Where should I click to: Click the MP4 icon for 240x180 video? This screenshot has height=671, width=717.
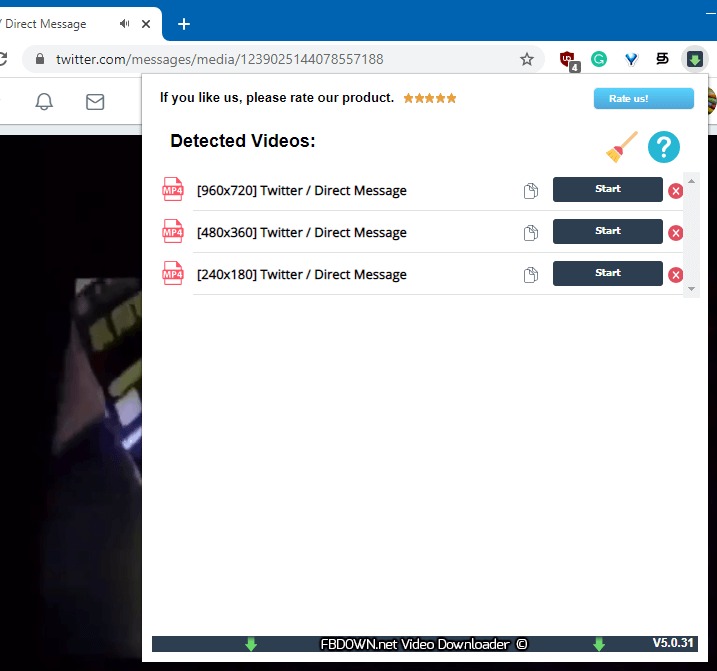click(x=173, y=273)
